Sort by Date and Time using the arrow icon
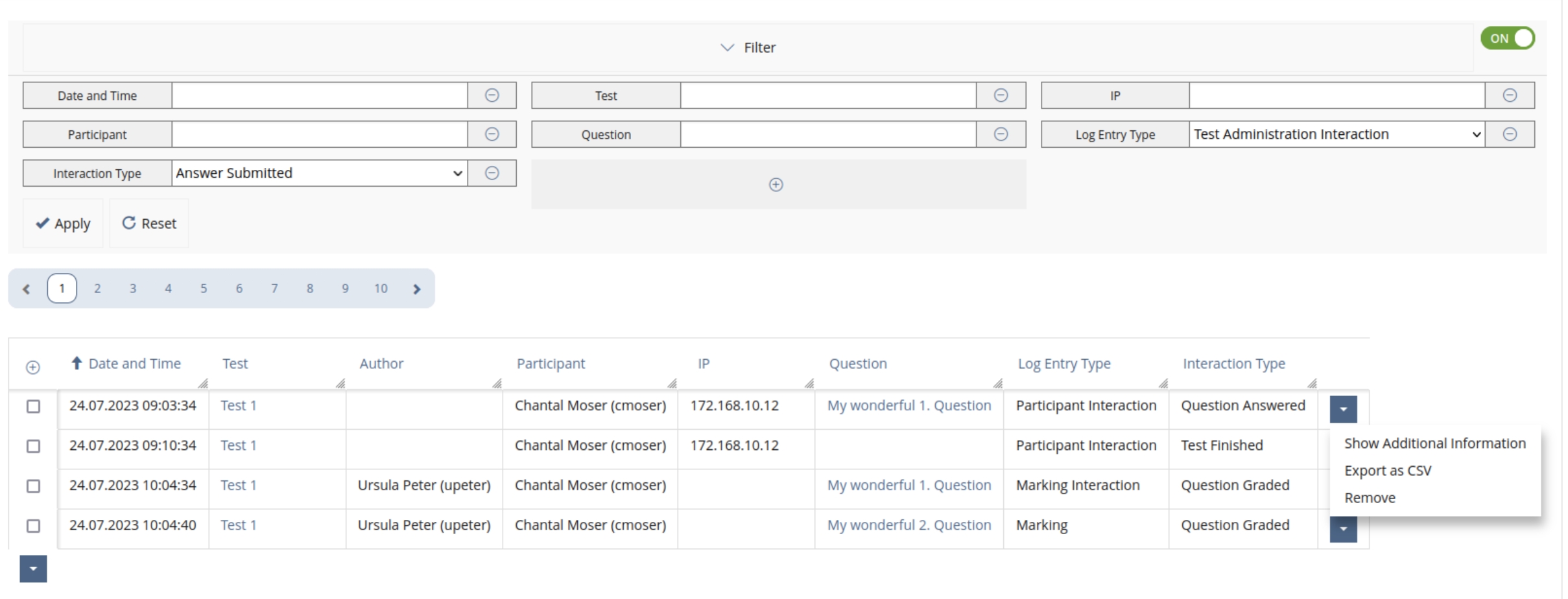The image size is (1568, 599). point(77,364)
